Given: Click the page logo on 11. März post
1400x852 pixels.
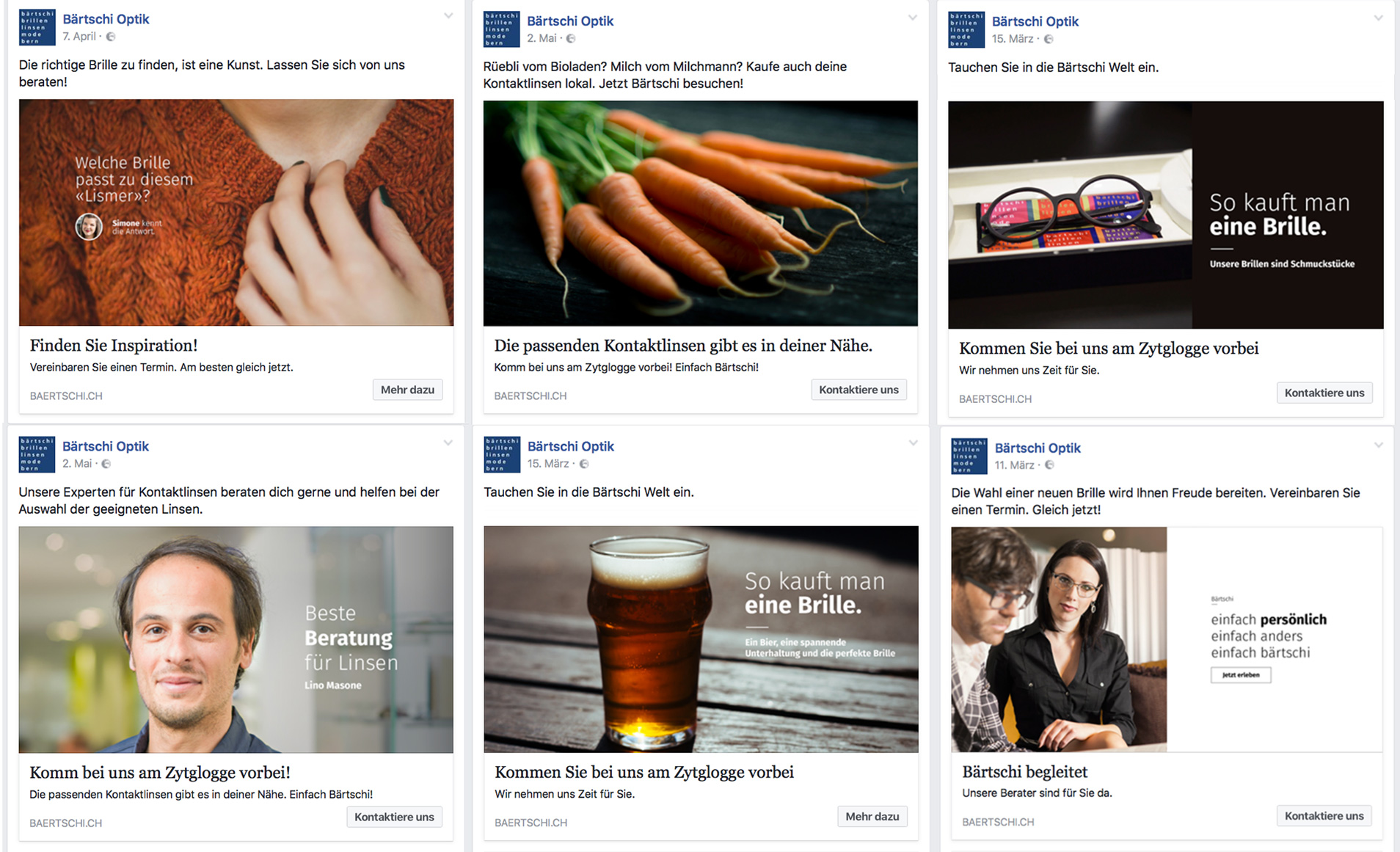Looking at the screenshot, I should [x=969, y=456].
